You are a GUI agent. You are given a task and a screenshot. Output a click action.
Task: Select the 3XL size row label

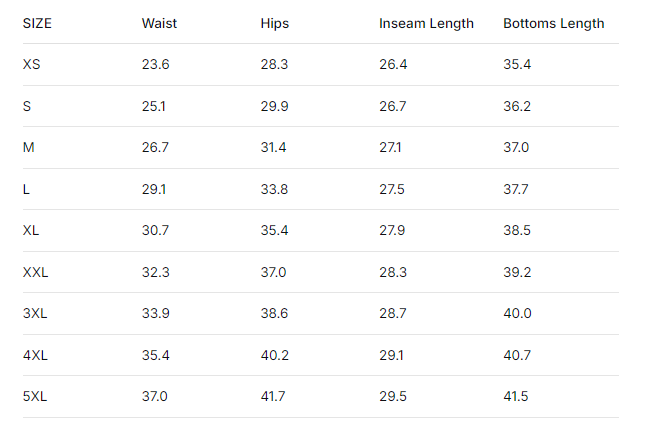tap(35, 314)
